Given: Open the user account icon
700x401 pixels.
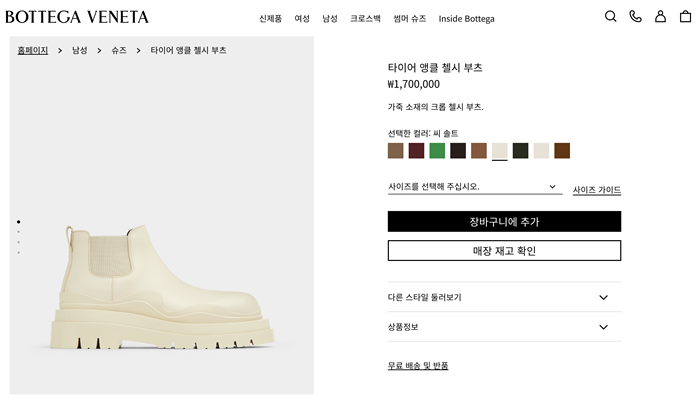Looking at the screenshot, I should click(660, 17).
